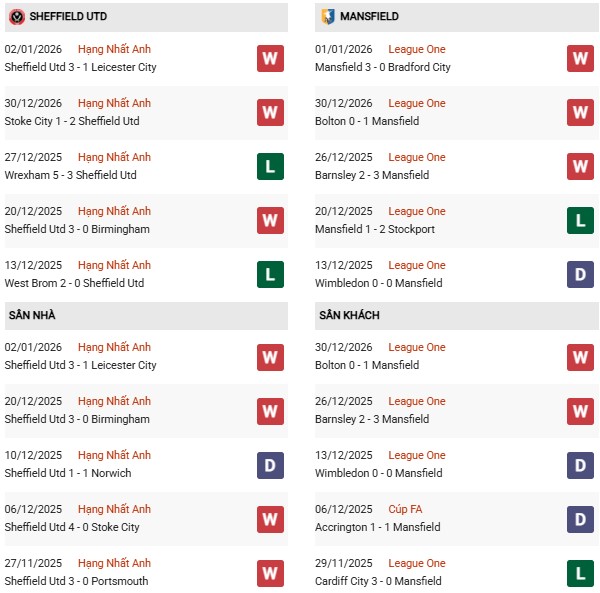This screenshot has height=593, width=600.
Task: Click the Mansfield club crest
Action: pos(328,17)
